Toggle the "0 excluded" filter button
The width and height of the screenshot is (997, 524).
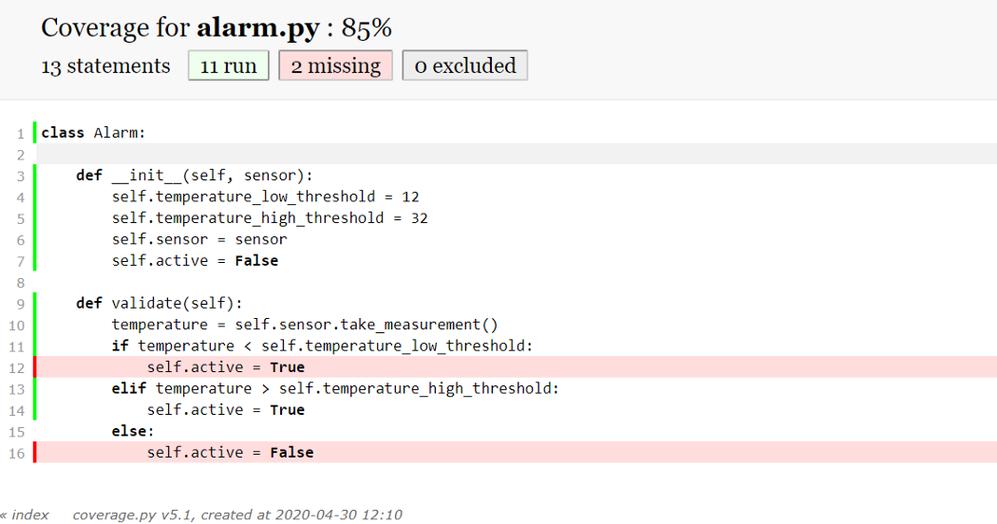tap(465, 66)
